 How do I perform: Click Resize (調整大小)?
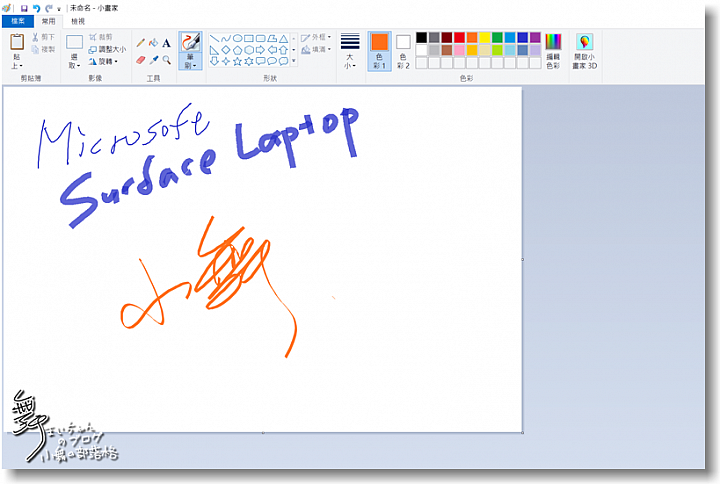[107, 49]
